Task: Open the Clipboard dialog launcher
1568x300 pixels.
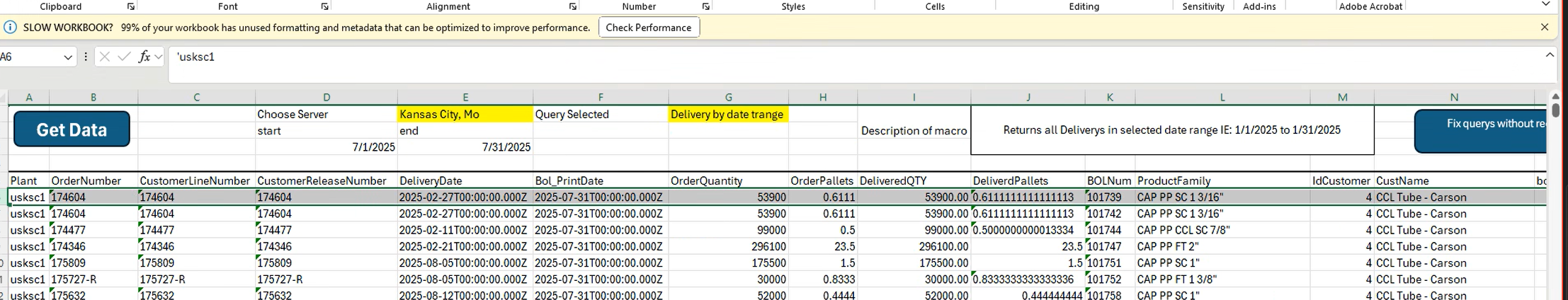Action: point(131,6)
